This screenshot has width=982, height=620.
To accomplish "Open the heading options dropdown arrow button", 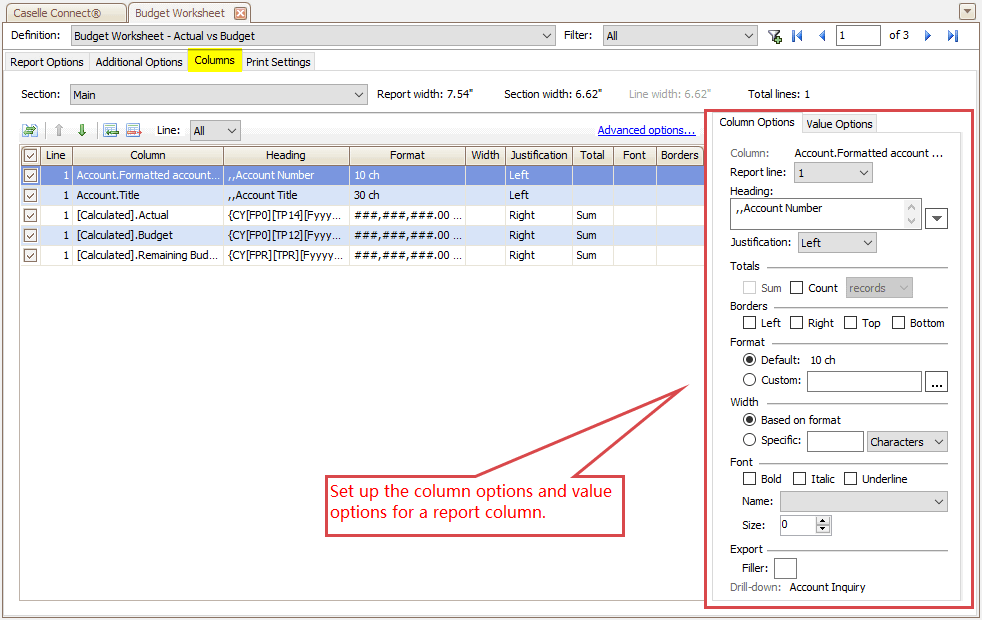I will [x=936, y=219].
